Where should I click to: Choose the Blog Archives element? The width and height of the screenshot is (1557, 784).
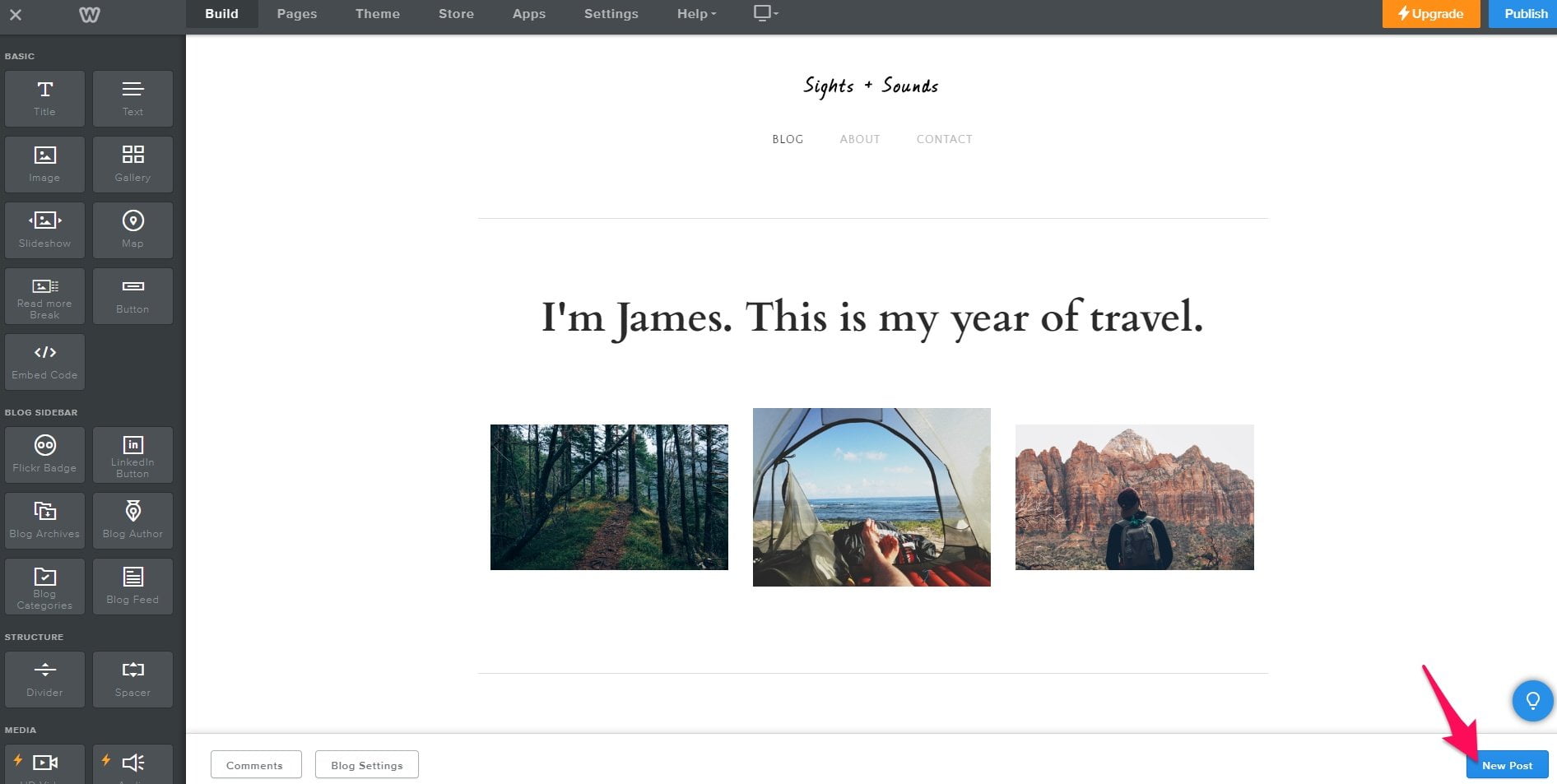pos(44,521)
